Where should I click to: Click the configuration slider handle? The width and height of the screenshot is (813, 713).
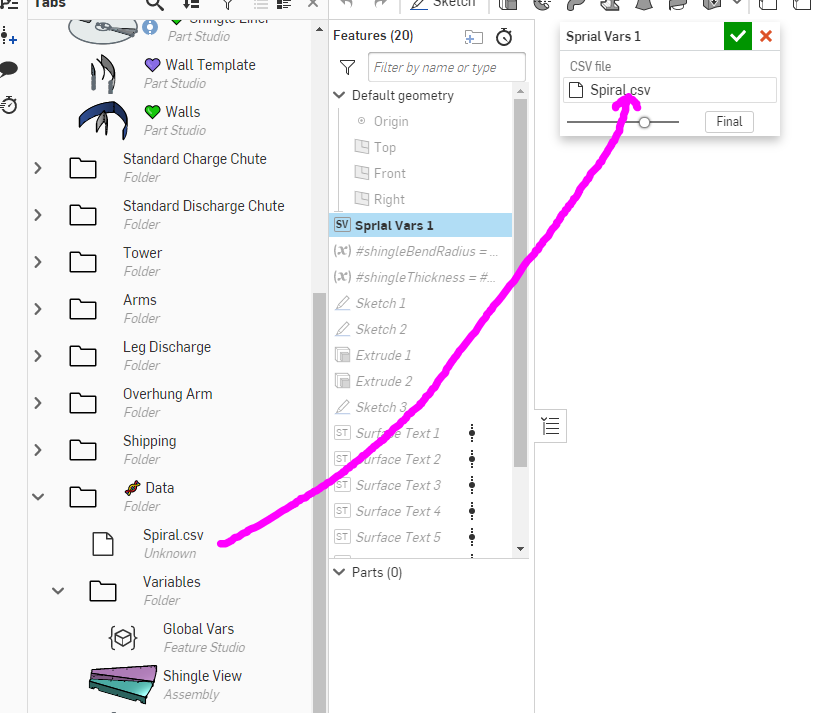click(644, 121)
